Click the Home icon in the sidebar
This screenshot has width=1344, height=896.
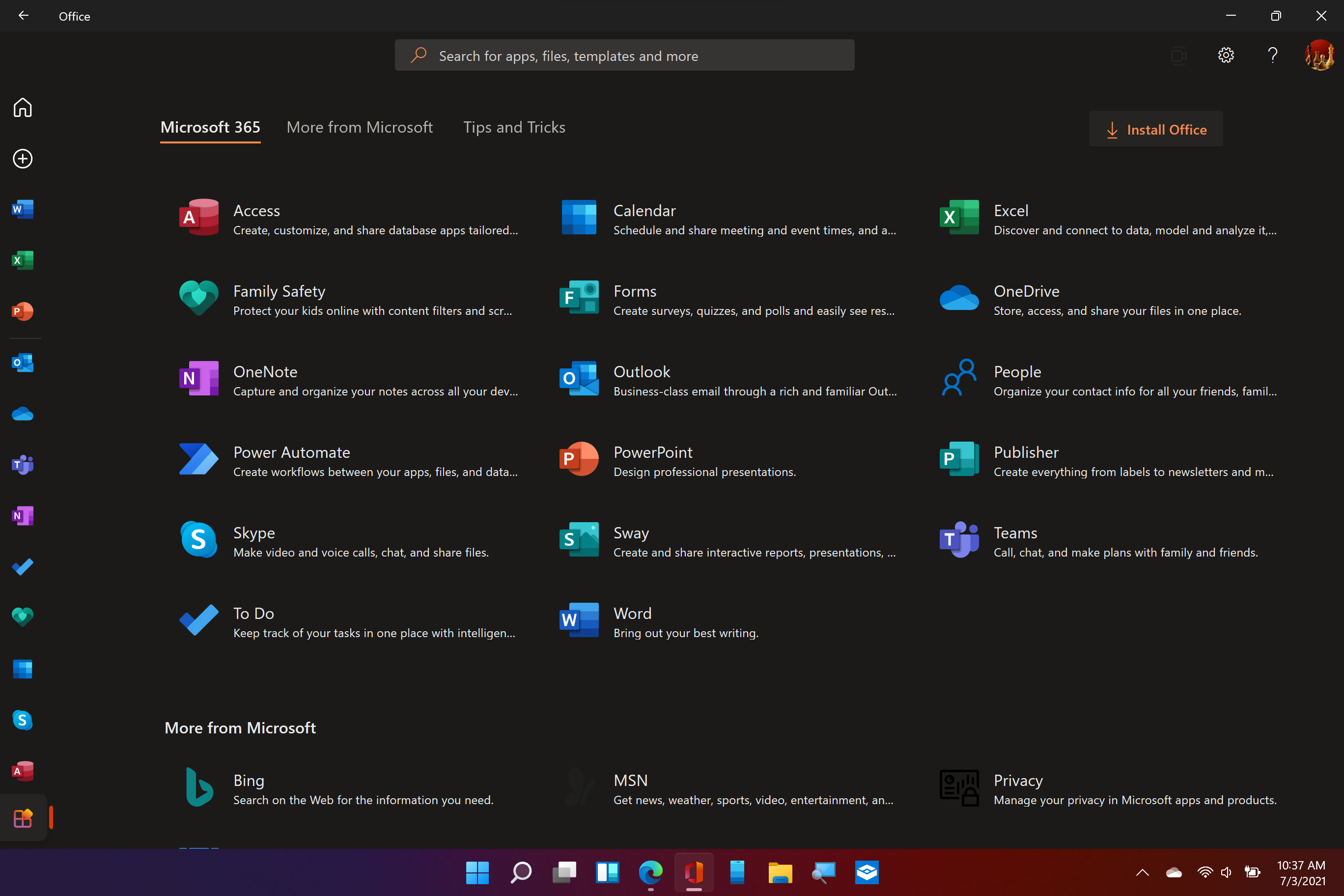tap(22, 108)
